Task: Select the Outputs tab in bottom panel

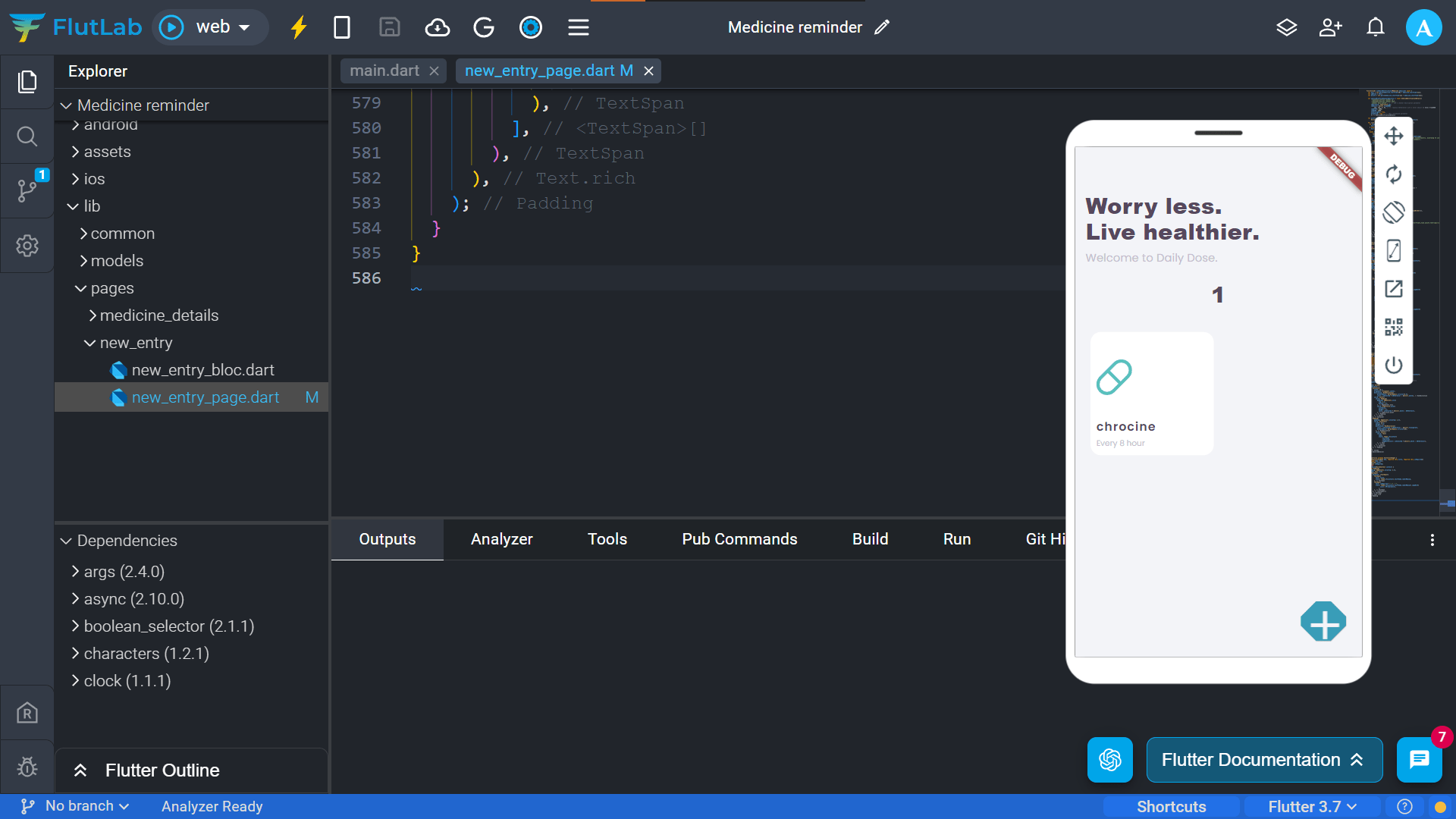Action: point(386,539)
